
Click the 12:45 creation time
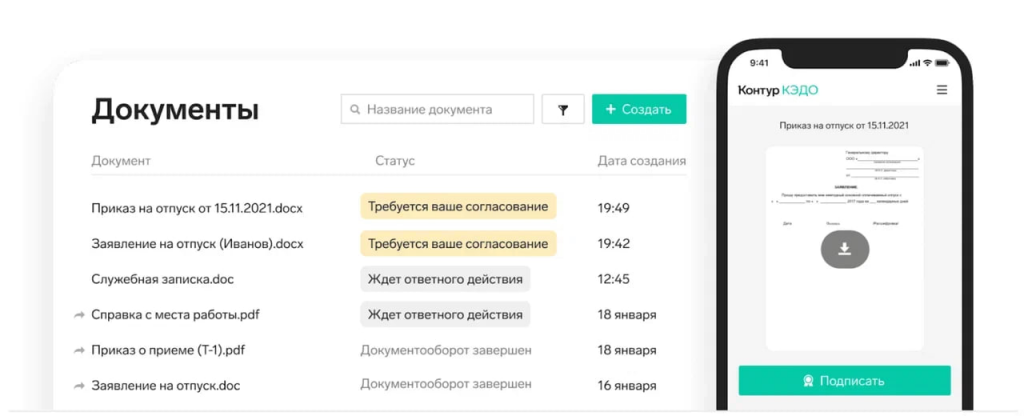[x=613, y=280]
